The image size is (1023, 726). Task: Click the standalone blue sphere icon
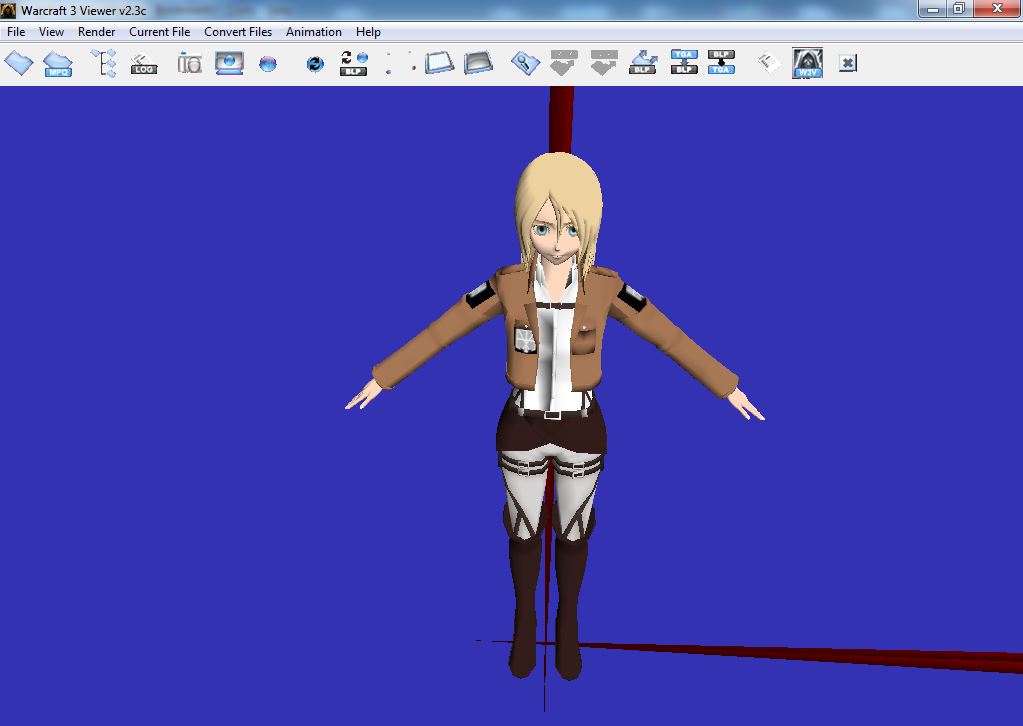tap(268, 63)
